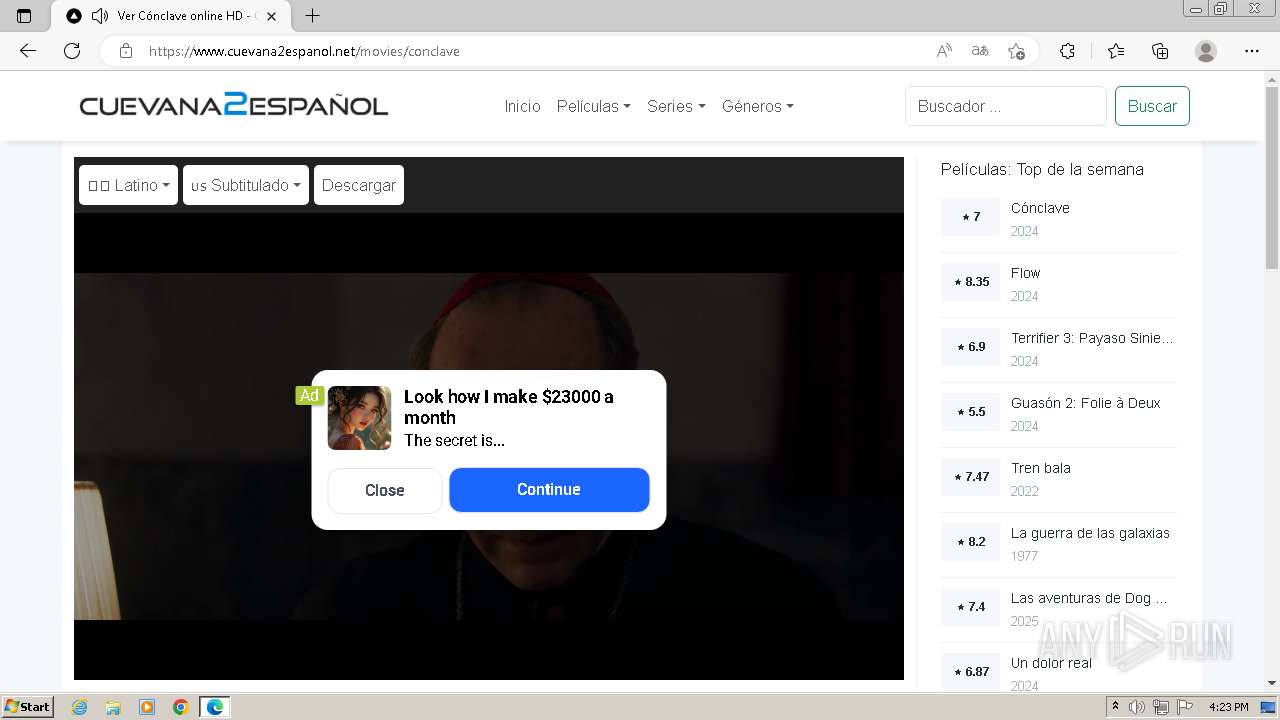The image size is (1280, 720).
Task: Click the 4:23 PM system clock
Action: pos(1228,707)
